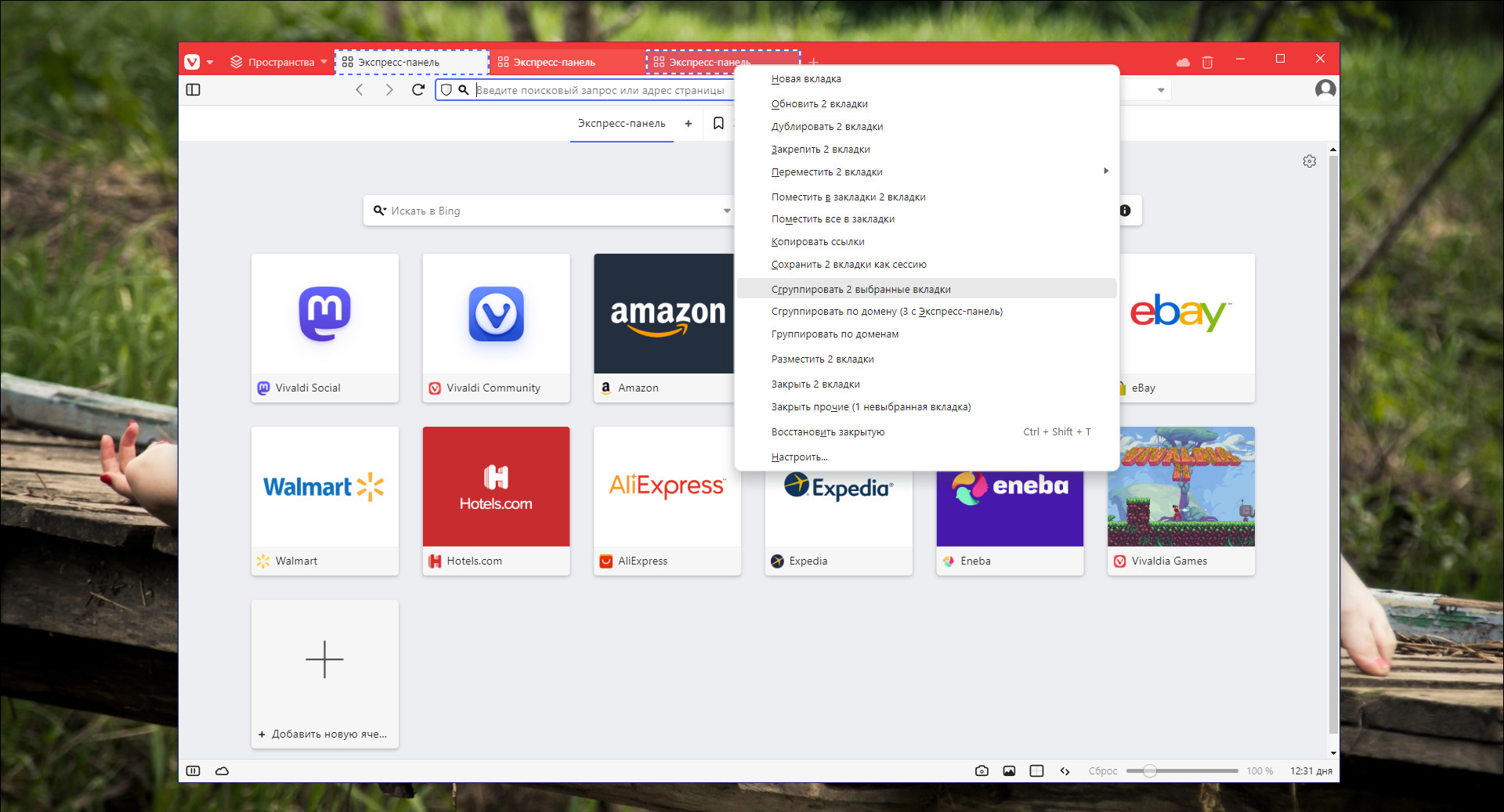Open start page settings gear
The image size is (1504, 812).
1310,161
